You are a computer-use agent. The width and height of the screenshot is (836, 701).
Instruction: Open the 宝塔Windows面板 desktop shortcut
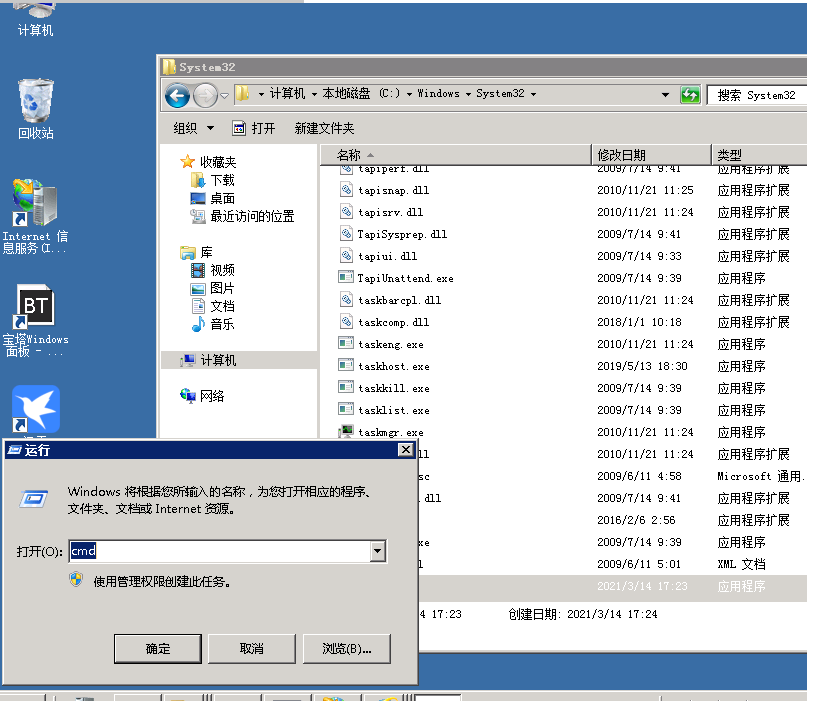point(35,305)
